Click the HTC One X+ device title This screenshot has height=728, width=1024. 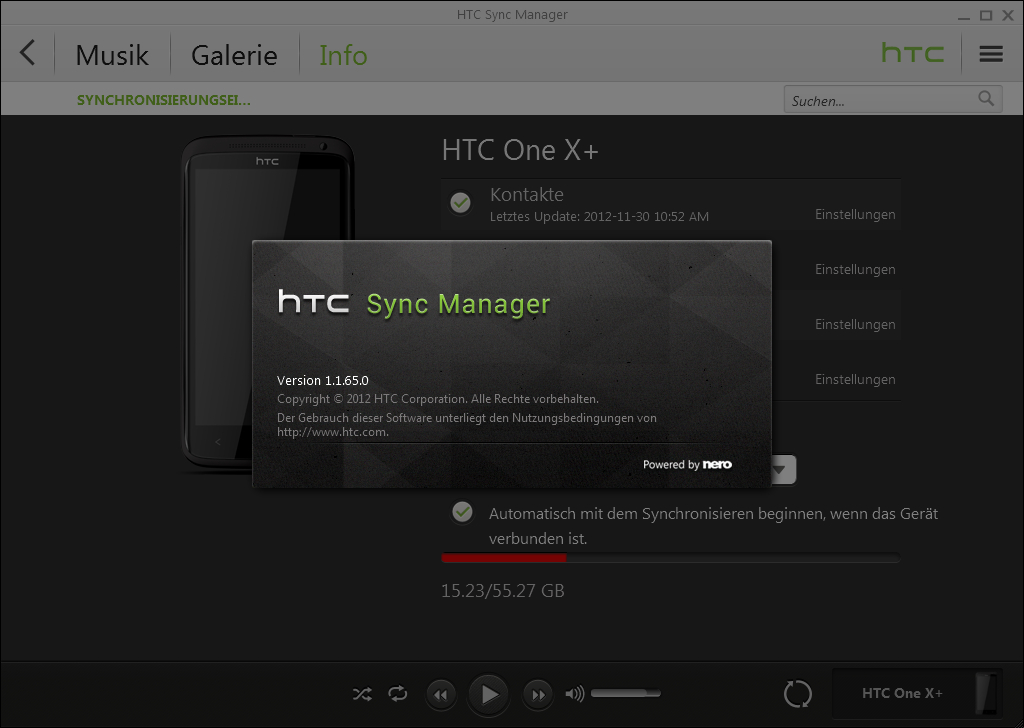coord(520,150)
